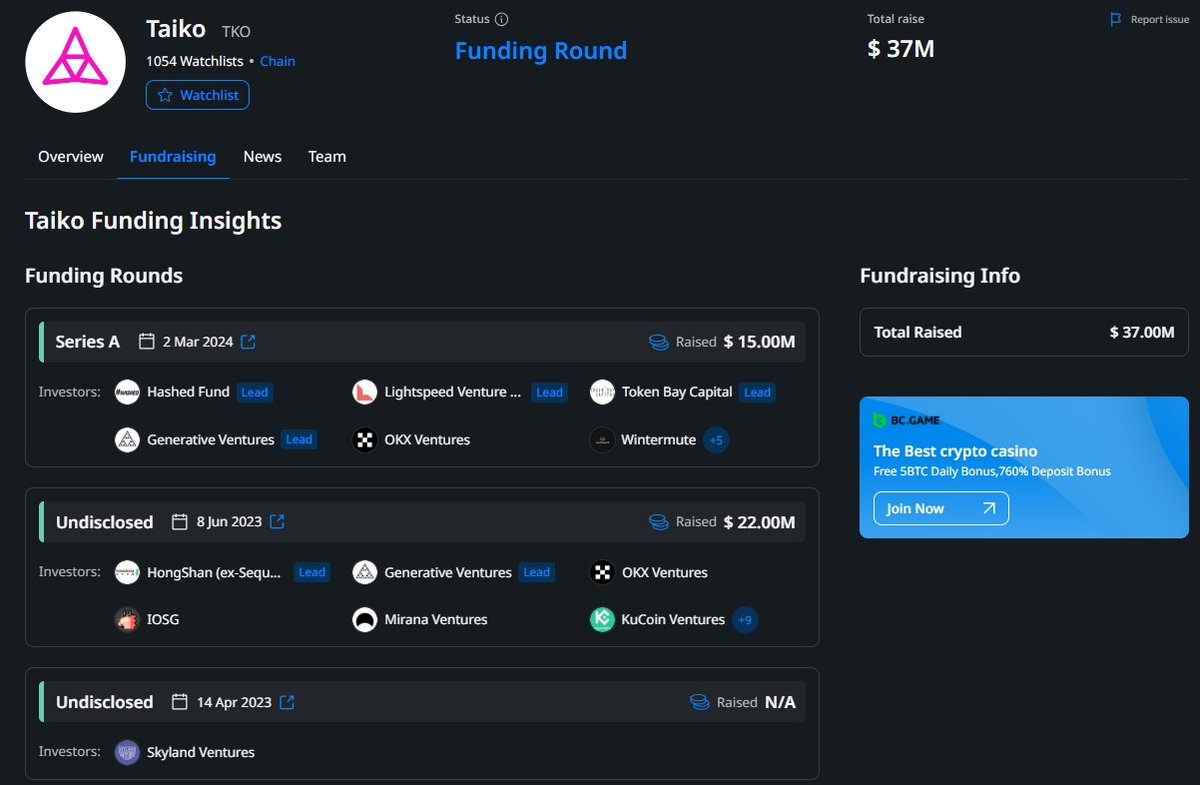Click the Report issue flag icon

(1116, 20)
